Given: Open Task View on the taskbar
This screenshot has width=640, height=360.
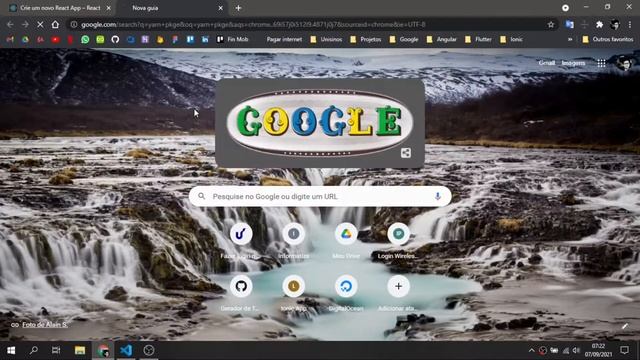Looking at the screenshot, I should (56, 350).
